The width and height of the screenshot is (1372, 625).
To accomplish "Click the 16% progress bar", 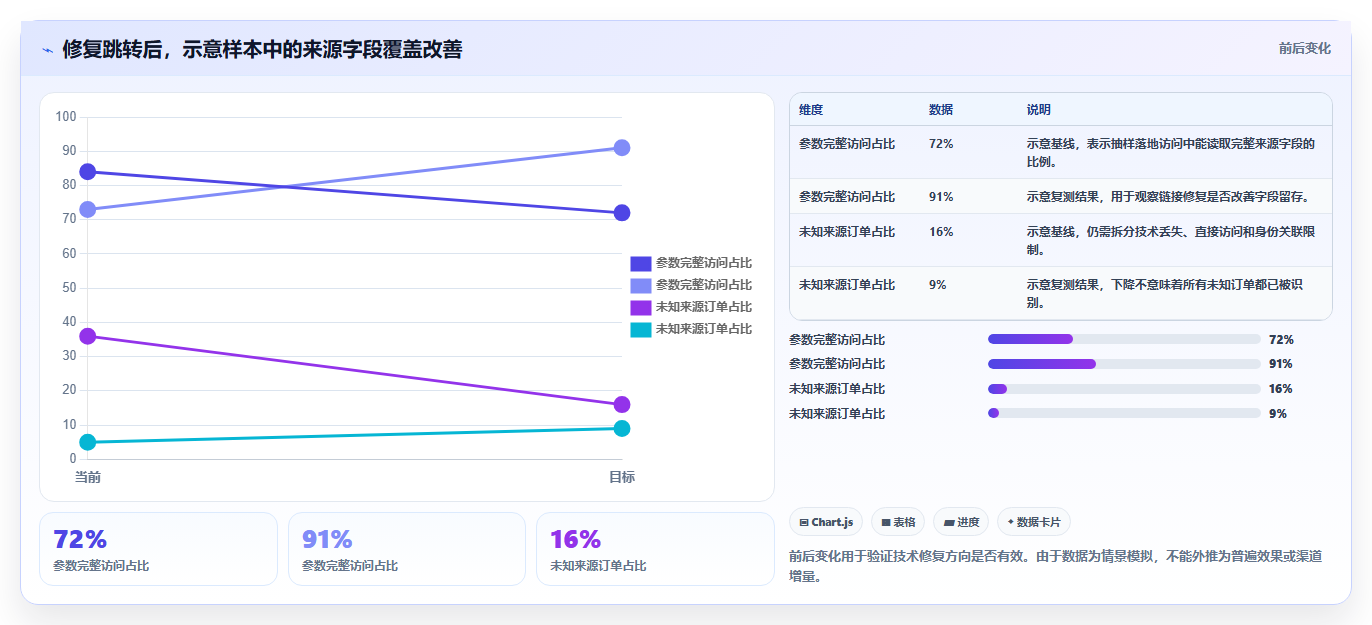I will click(x=1124, y=389).
